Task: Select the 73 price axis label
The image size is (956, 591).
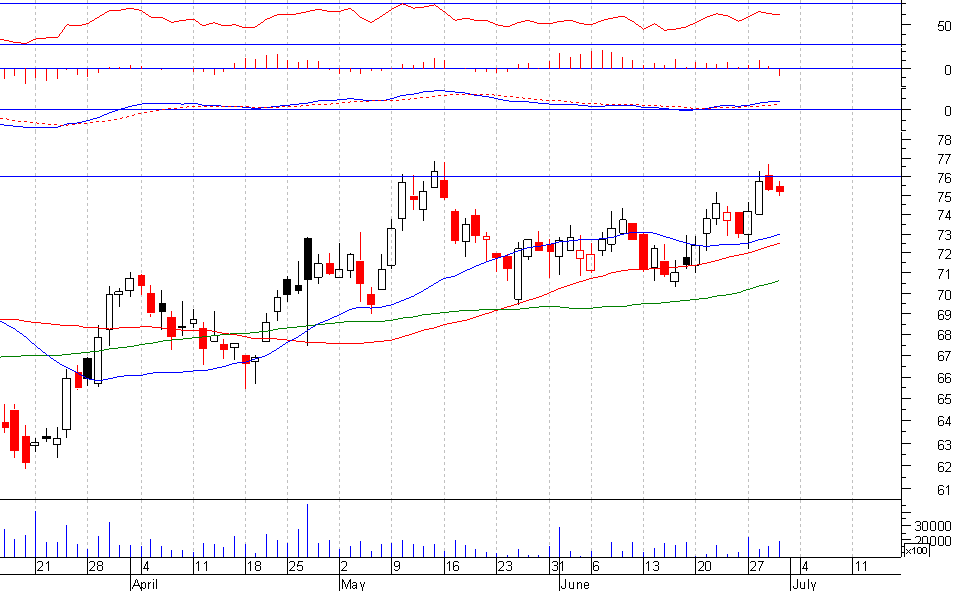Action: coord(944,235)
